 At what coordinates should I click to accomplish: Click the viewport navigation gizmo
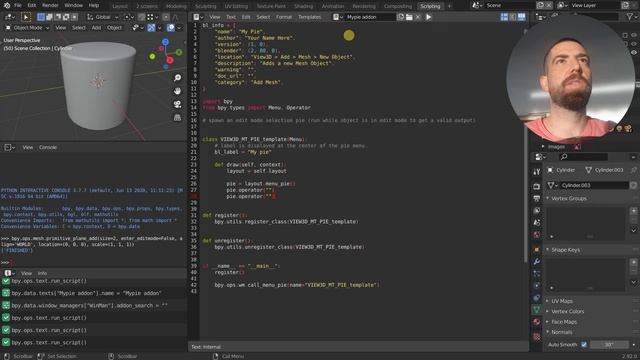[166, 53]
